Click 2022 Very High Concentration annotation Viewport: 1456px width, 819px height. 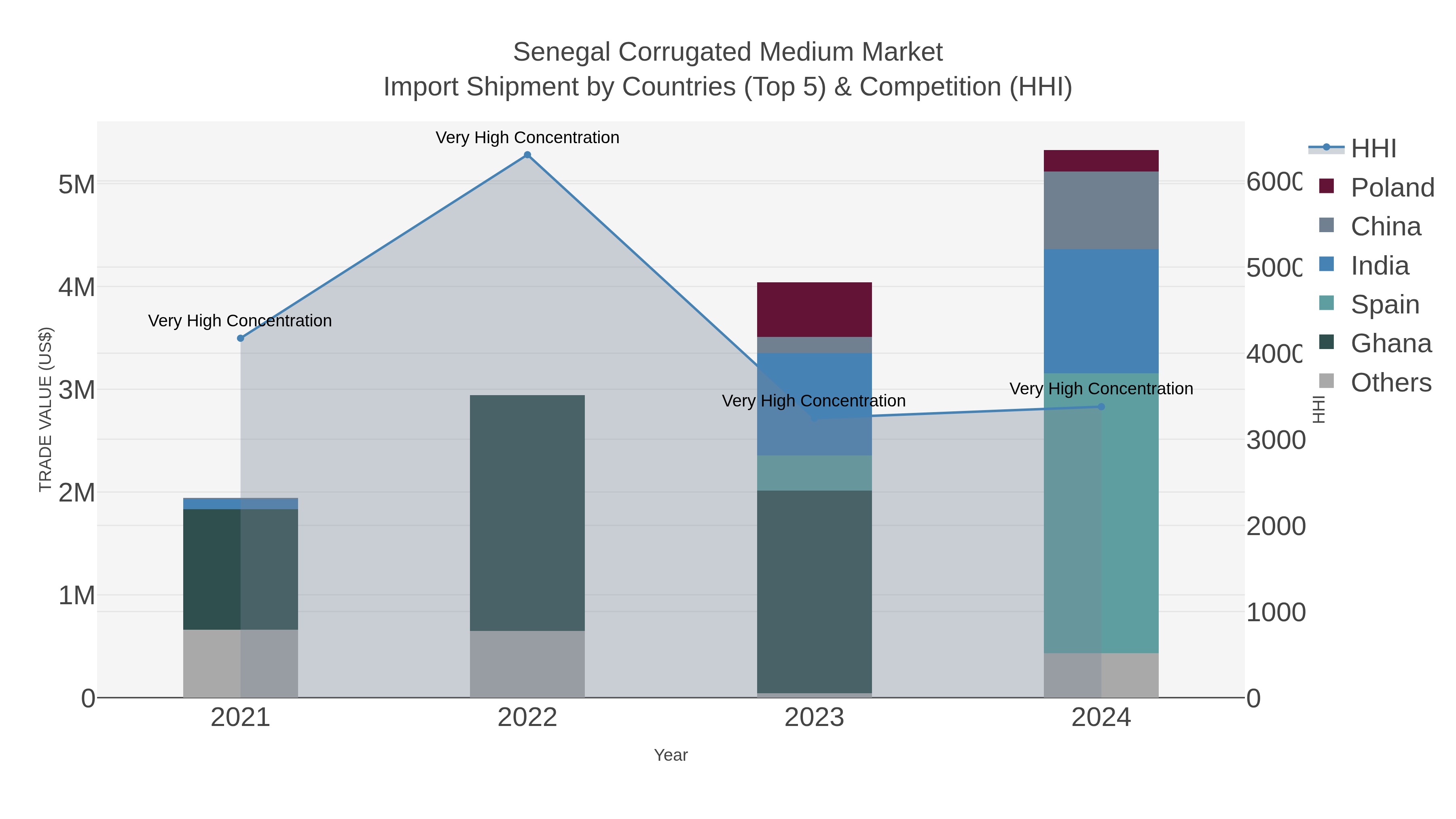point(527,138)
